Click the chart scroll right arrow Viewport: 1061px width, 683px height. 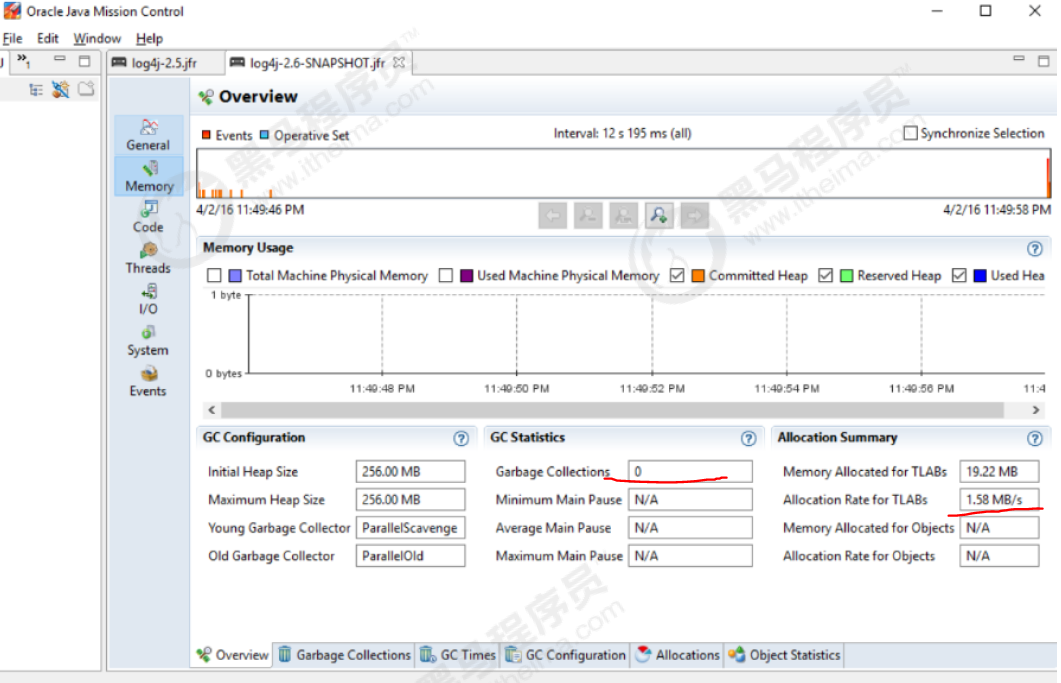point(1035,410)
